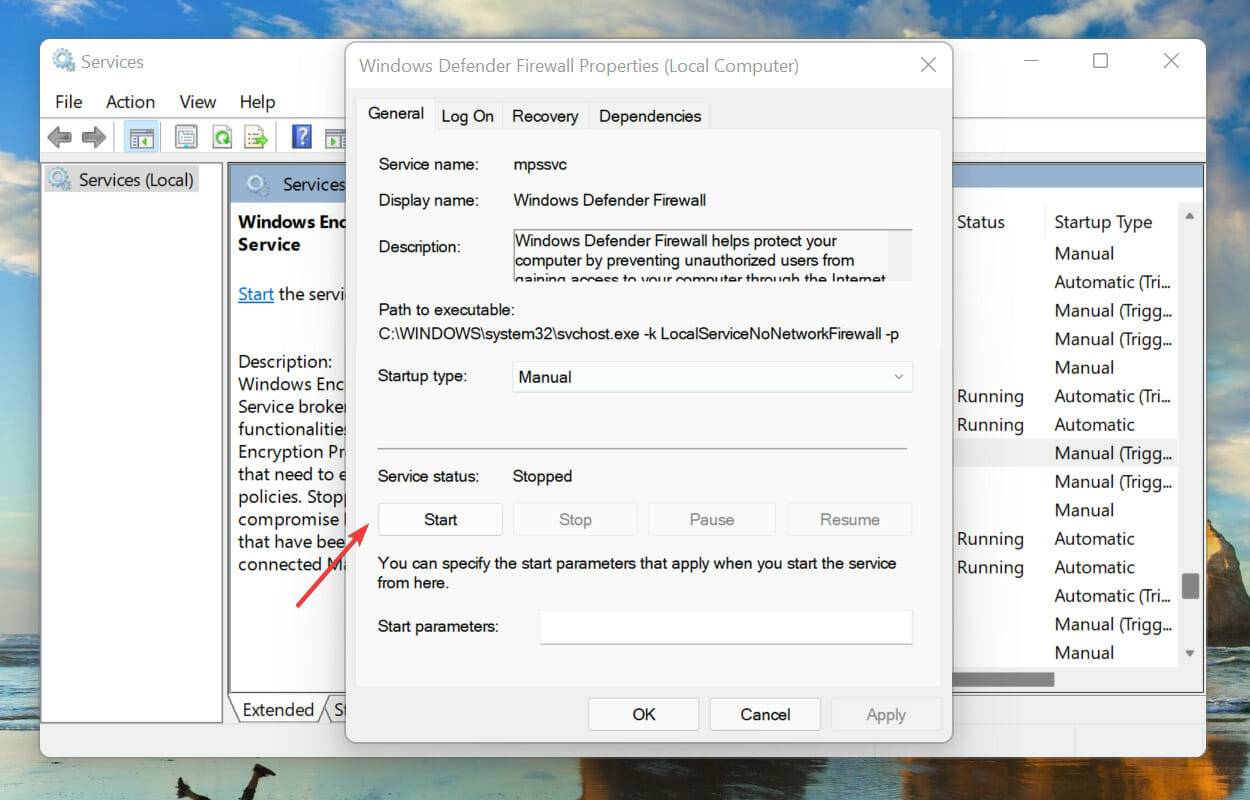Click the Start button to start the service
Image resolution: width=1250 pixels, height=800 pixels.
click(440, 519)
